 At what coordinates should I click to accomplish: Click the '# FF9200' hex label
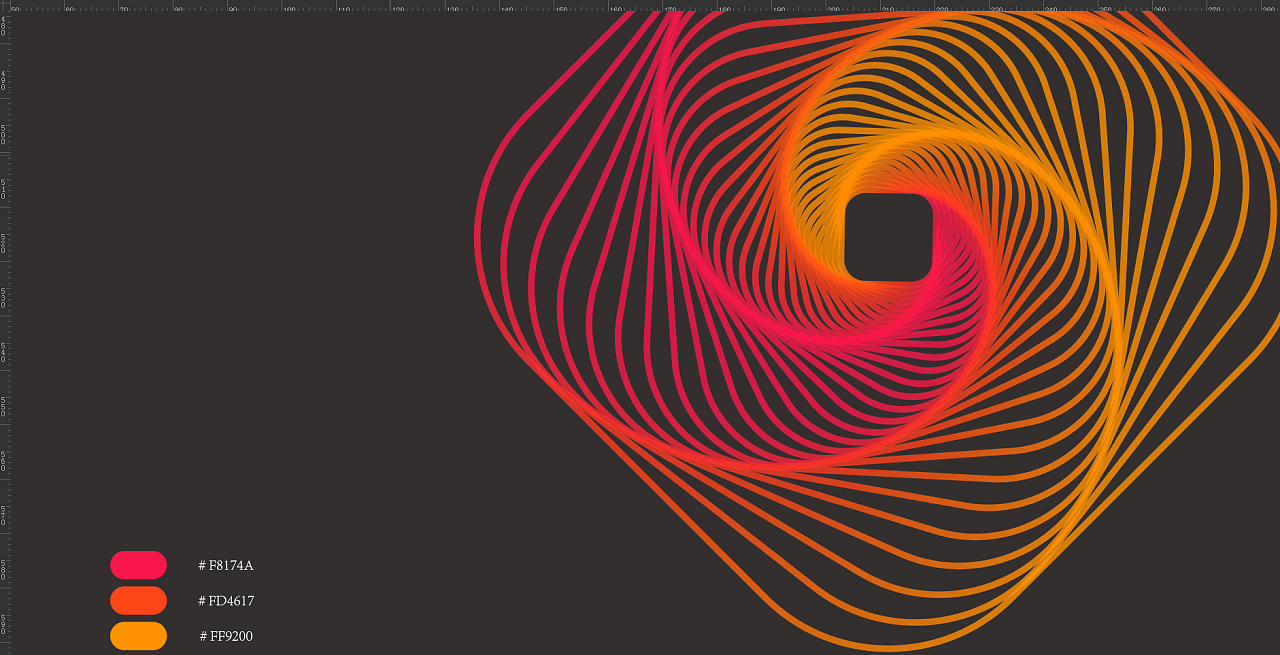tap(226, 636)
